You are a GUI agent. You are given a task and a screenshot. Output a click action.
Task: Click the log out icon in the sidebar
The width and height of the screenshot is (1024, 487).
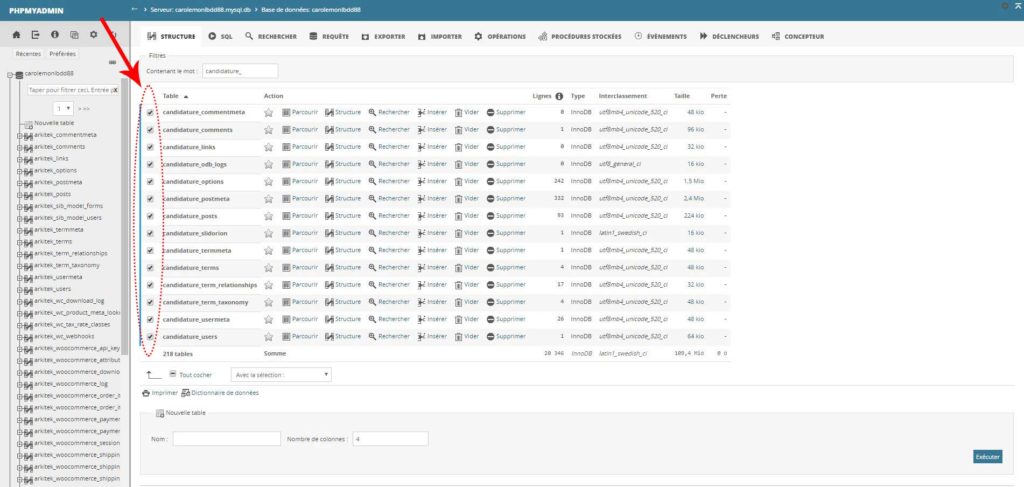pos(35,35)
